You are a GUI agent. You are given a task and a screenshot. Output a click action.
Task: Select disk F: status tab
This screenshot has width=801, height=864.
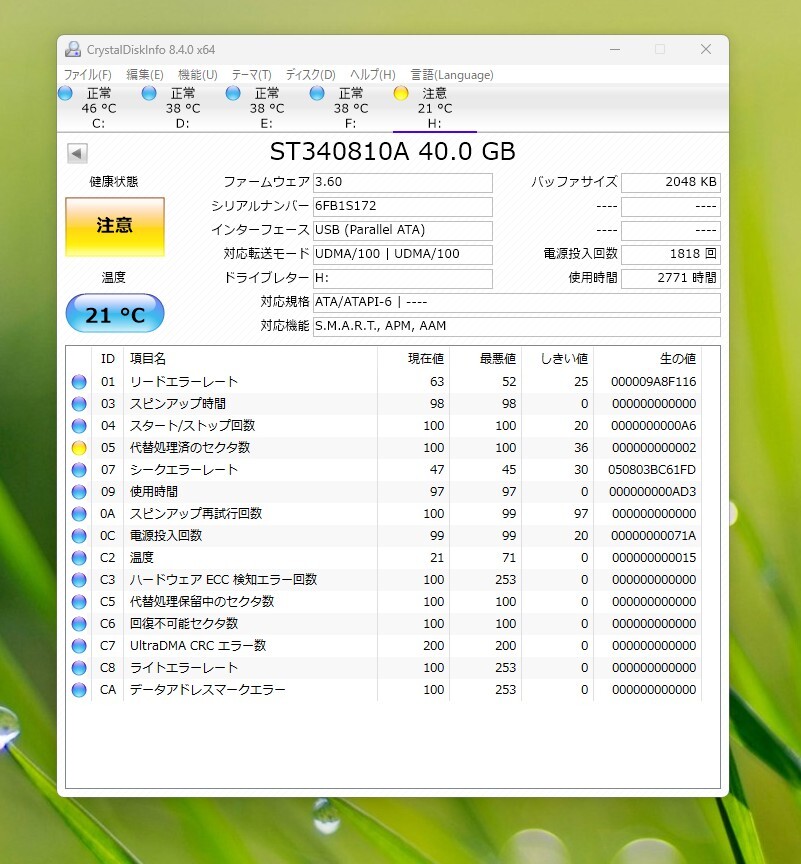[x=351, y=109]
